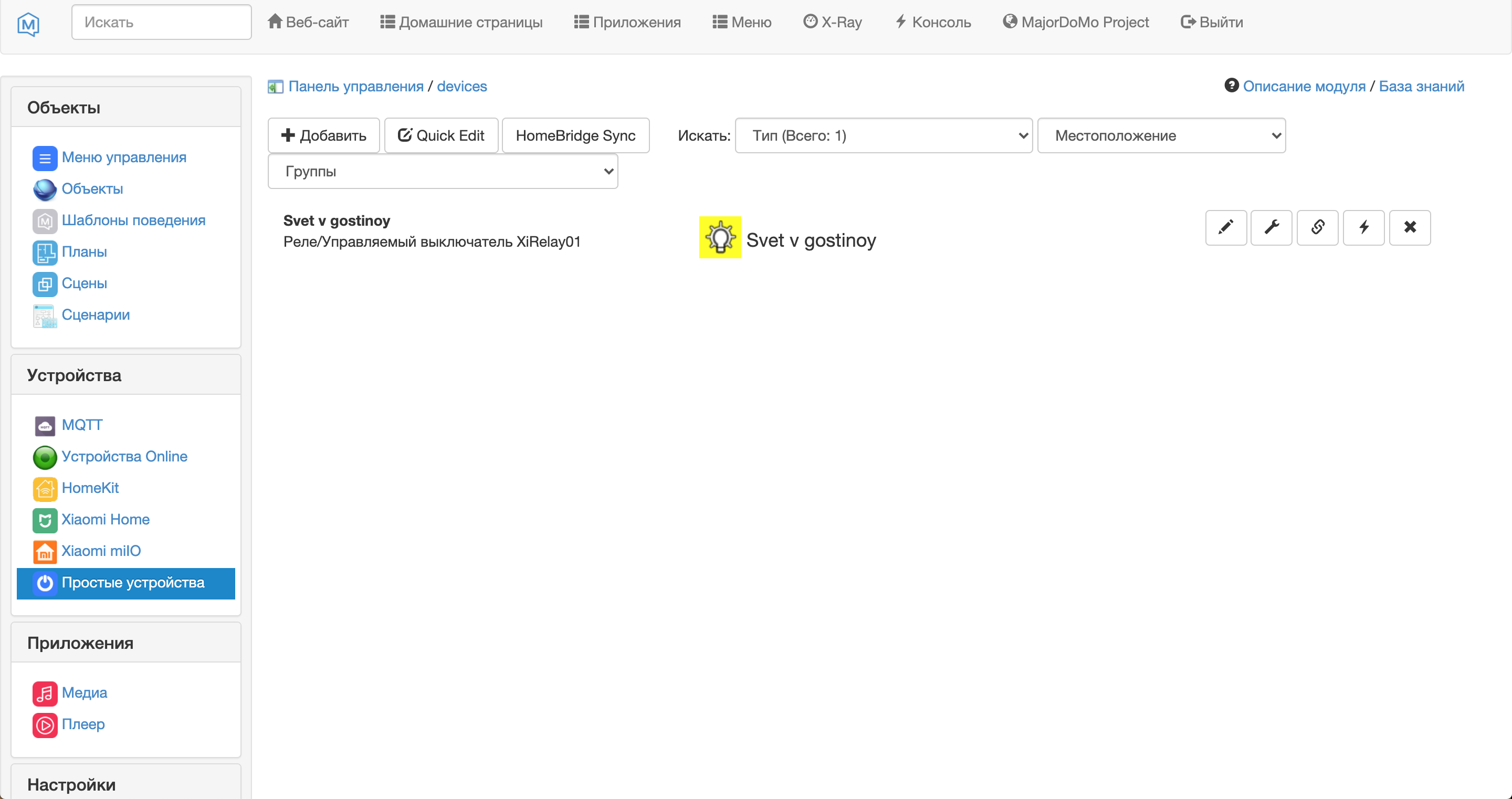Open the X-Ray menu item
The width and height of the screenshot is (1512, 799).
[832, 22]
